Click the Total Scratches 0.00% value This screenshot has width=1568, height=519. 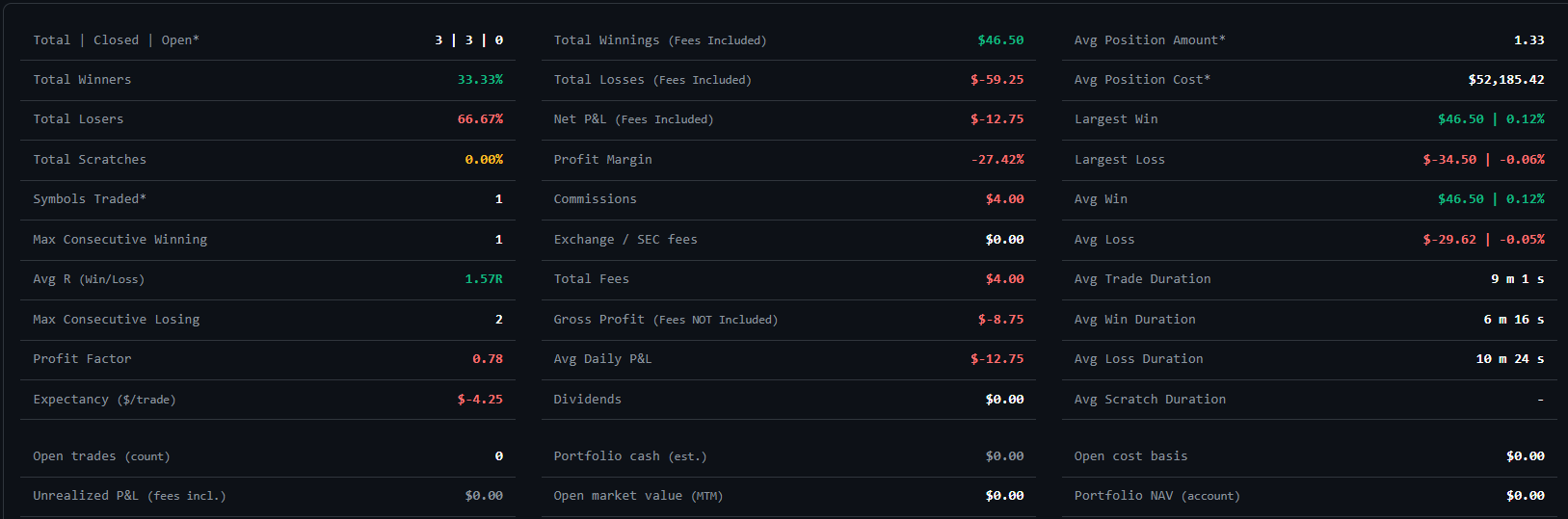[484, 160]
